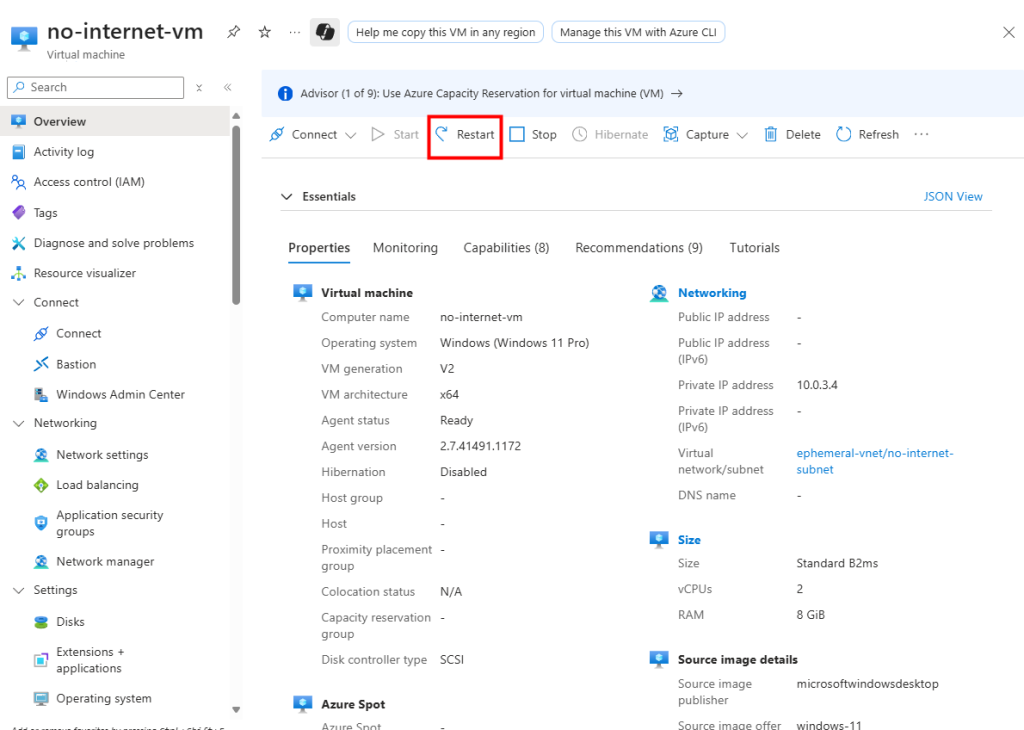This screenshot has width=1024, height=730.
Task: Stop the virtual machine
Action: click(533, 135)
